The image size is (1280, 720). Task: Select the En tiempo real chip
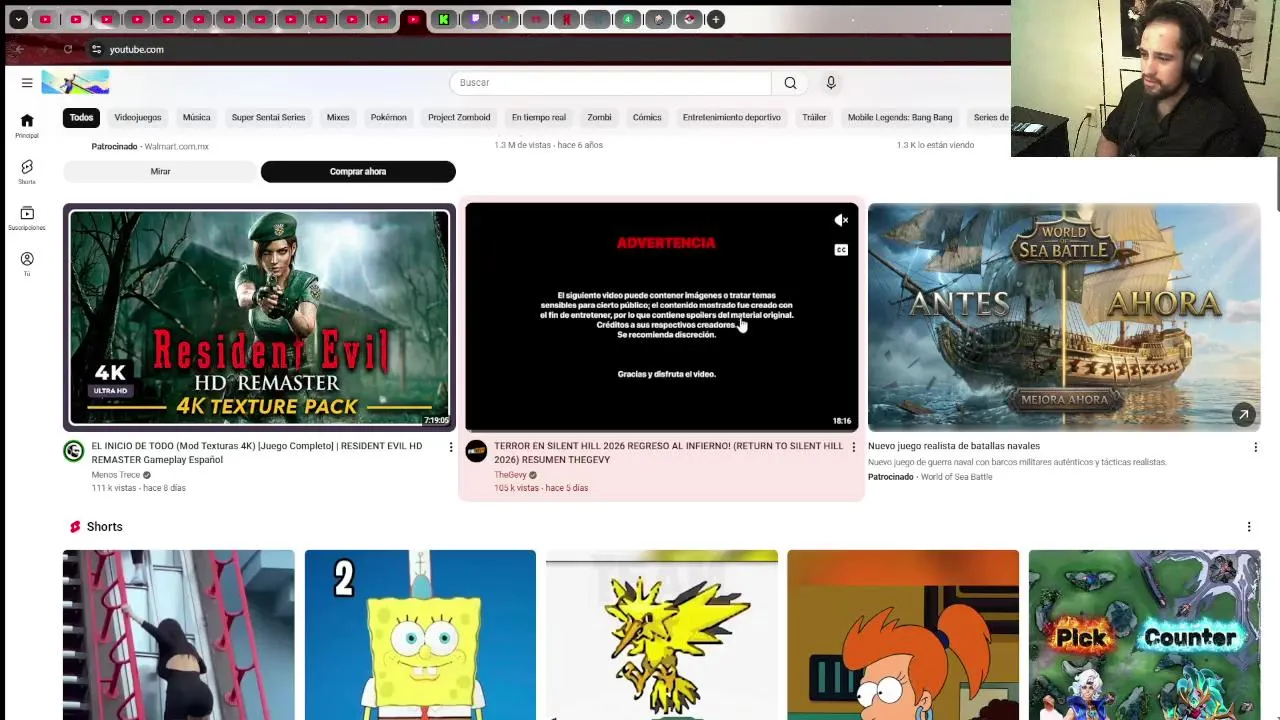539,118
